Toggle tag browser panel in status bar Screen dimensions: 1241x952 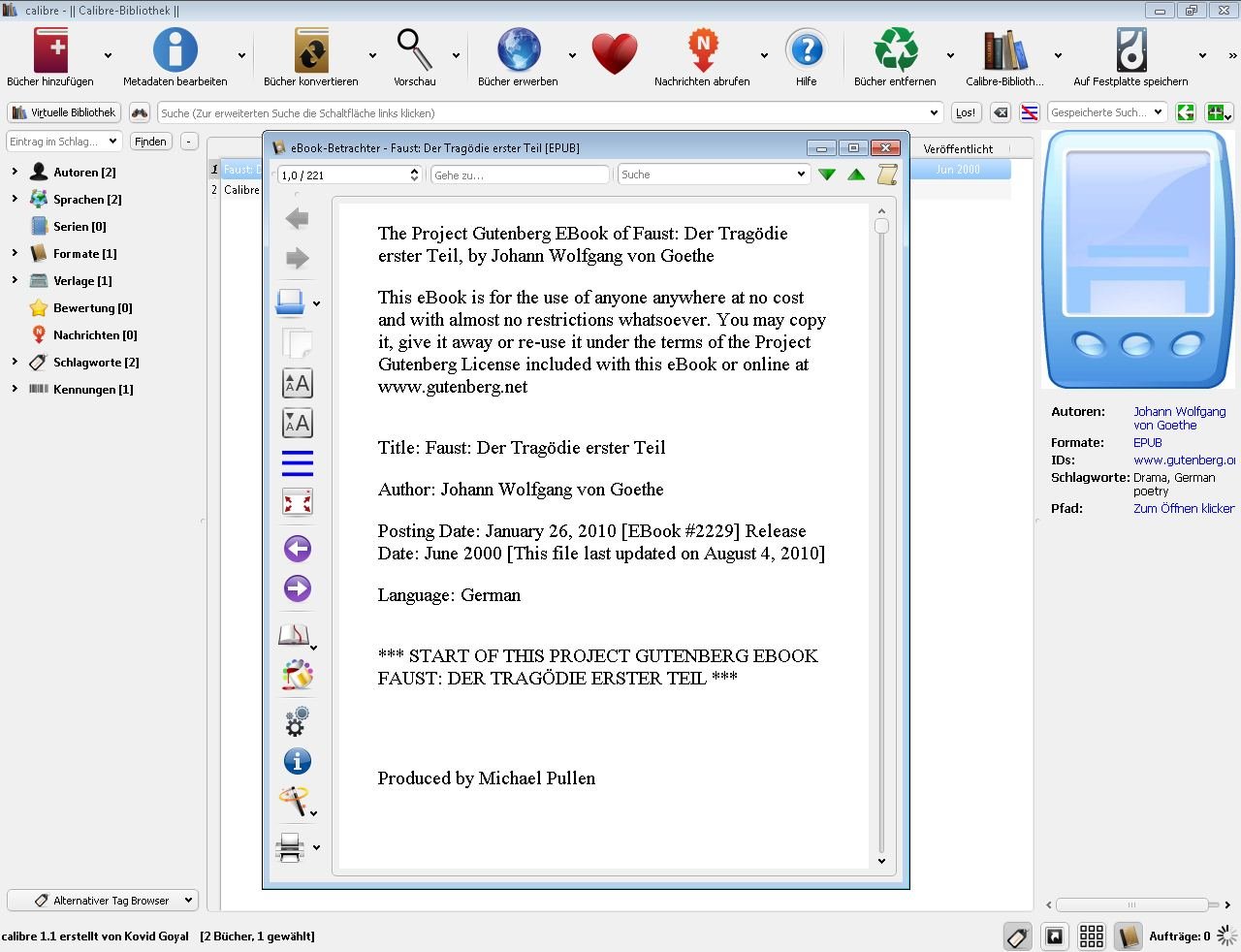(1017, 936)
